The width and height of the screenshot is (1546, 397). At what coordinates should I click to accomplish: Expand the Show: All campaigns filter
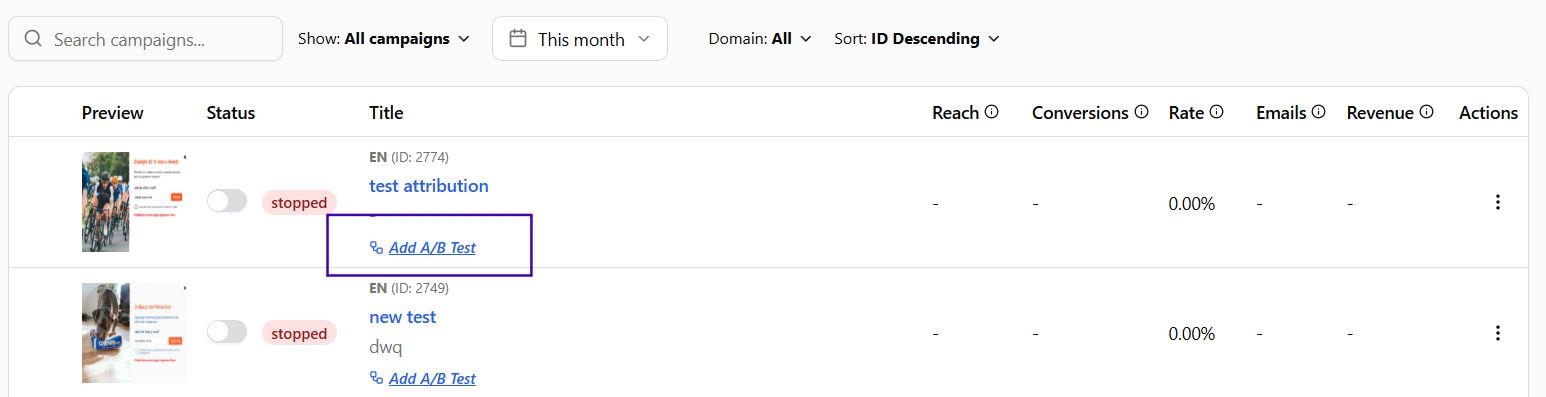tap(384, 39)
